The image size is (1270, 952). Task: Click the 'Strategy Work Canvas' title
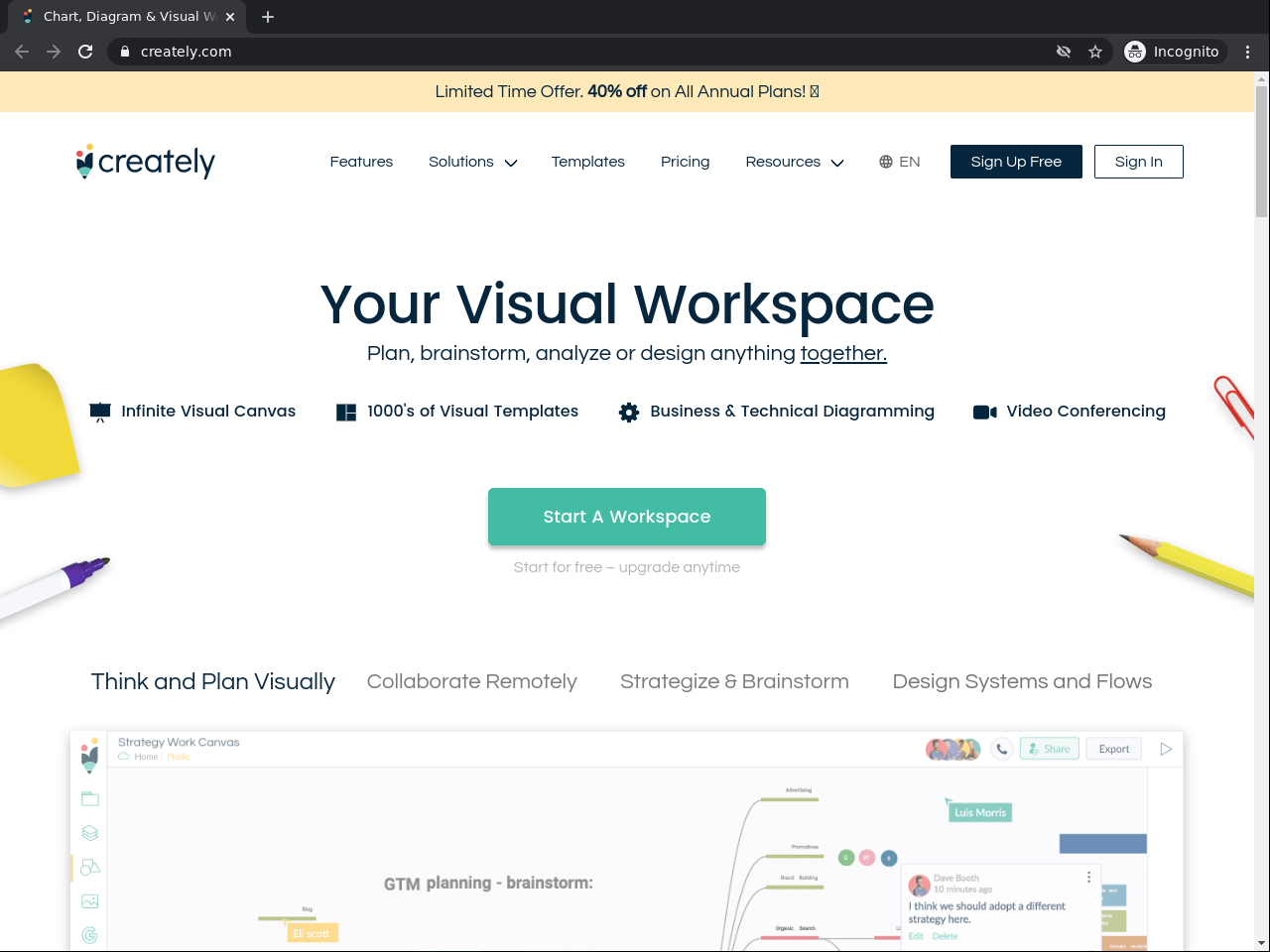[179, 742]
